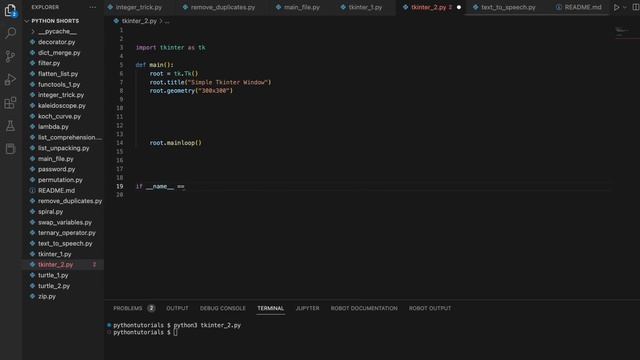Open README.md in the explorer
The height and width of the screenshot is (360, 640).
tap(56, 191)
